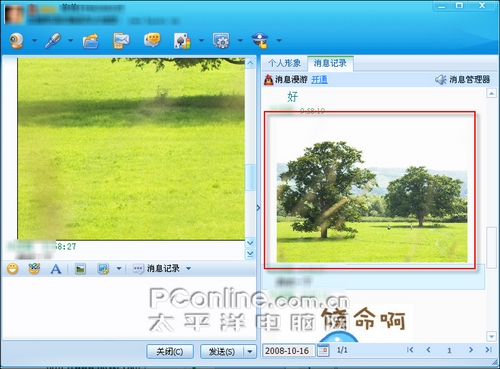
Task: Open the magic emoticon icon
Action: [34, 269]
